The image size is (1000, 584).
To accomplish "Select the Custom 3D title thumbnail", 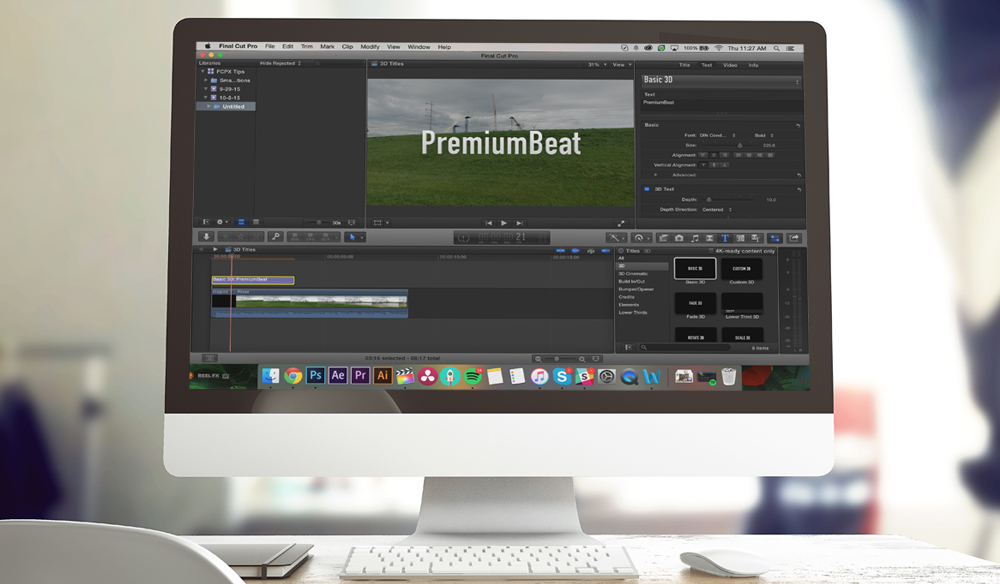I will [742, 269].
